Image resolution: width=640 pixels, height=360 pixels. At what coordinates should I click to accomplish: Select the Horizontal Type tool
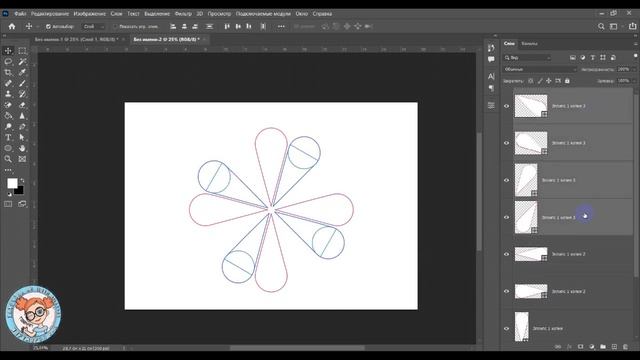(x=8, y=138)
